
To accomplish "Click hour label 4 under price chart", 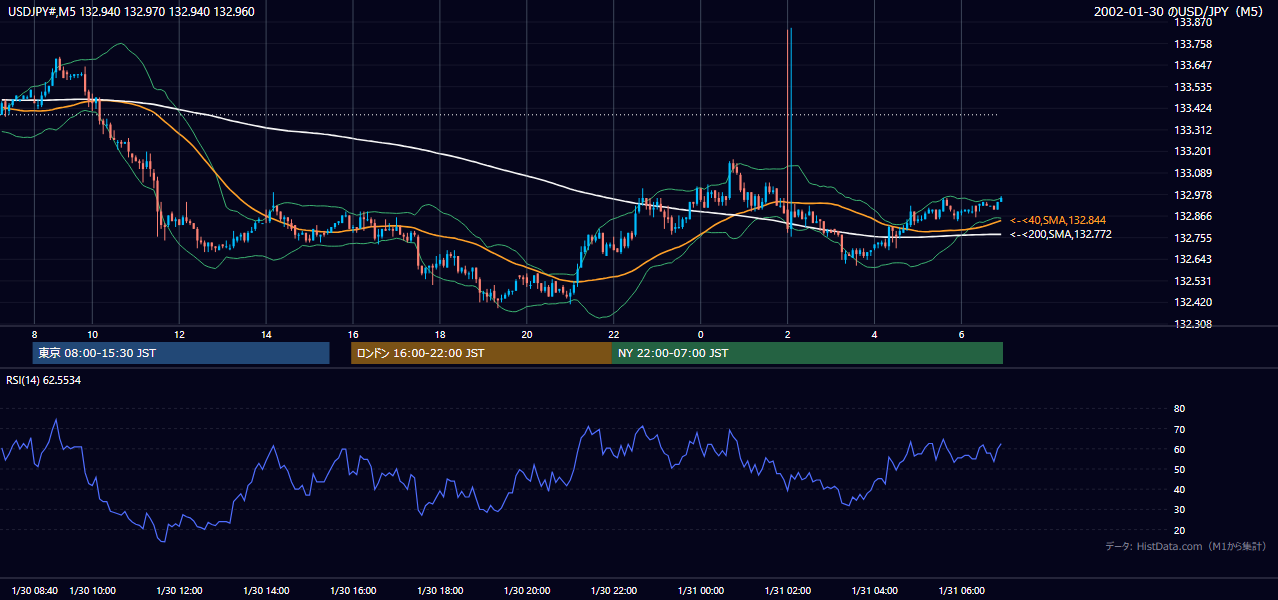I will pyautogui.click(x=874, y=334).
